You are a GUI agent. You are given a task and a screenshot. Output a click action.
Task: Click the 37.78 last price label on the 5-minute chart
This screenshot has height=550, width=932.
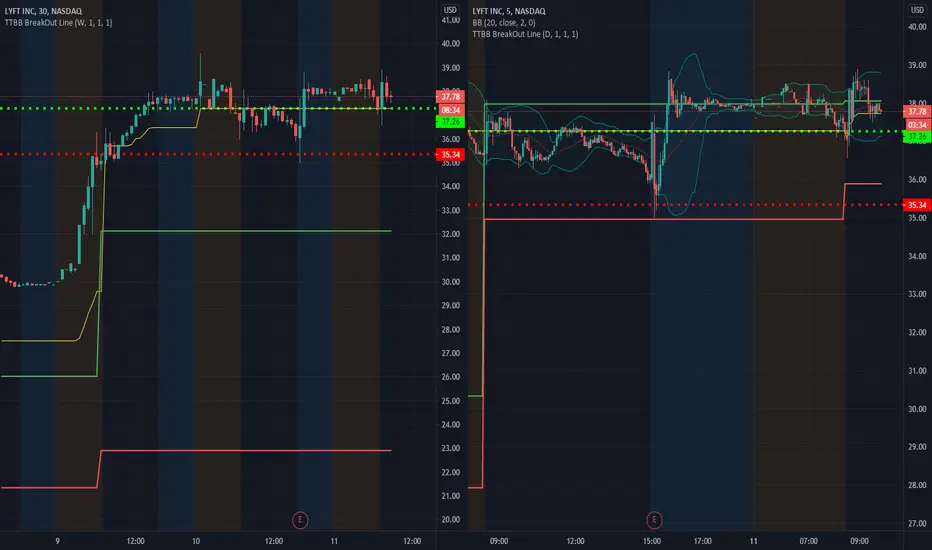917,111
